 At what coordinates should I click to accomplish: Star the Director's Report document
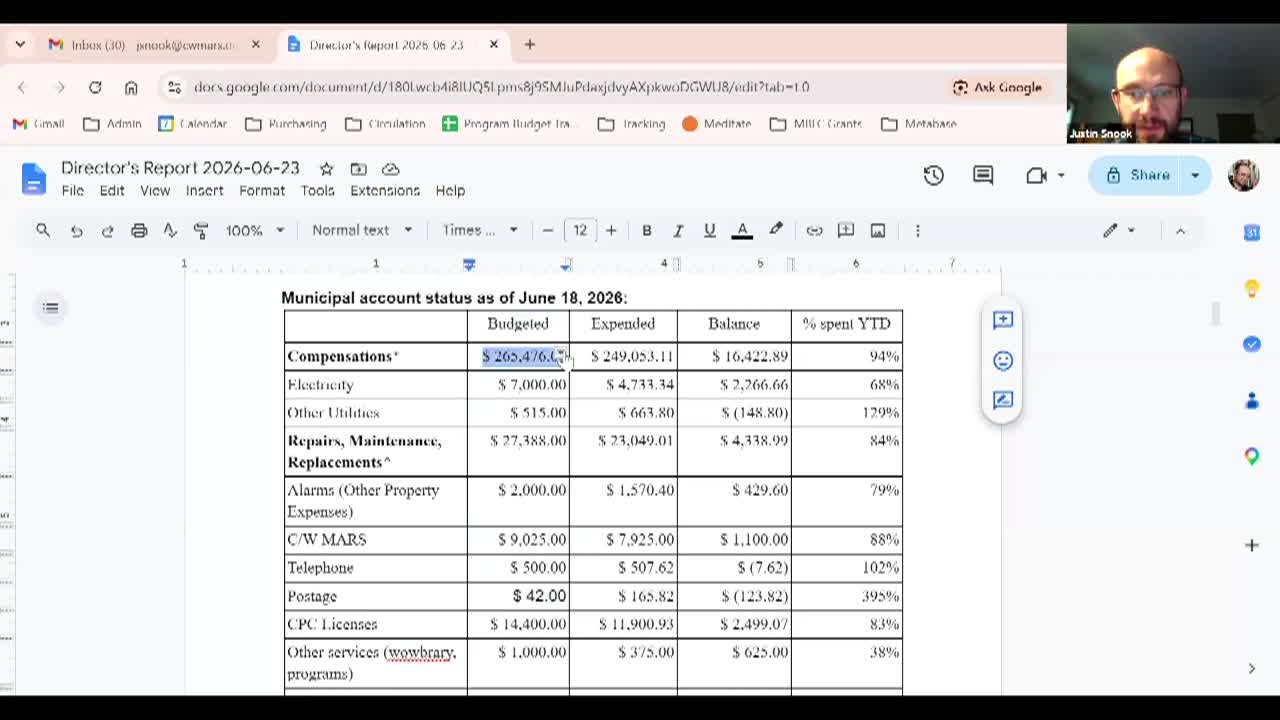(x=326, y=169)
